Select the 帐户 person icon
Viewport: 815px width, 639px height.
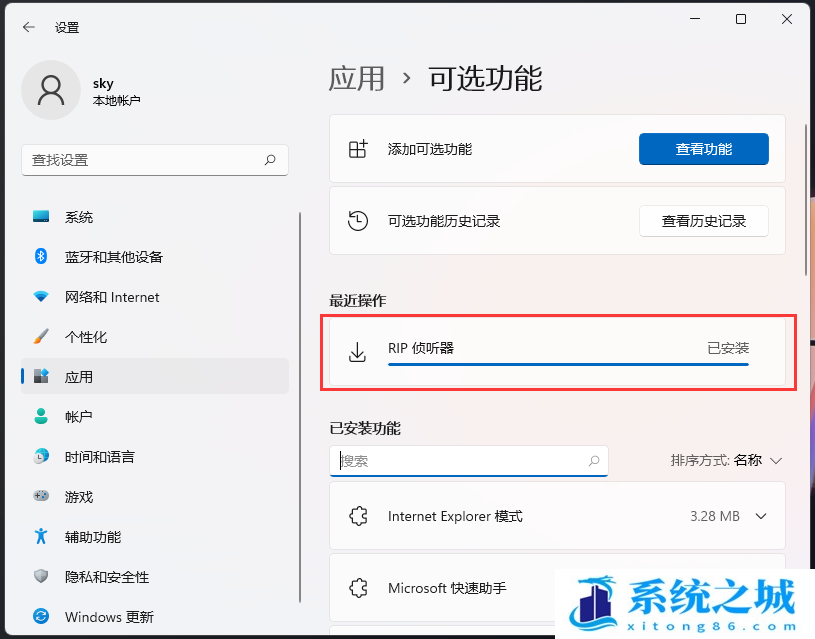41,416
